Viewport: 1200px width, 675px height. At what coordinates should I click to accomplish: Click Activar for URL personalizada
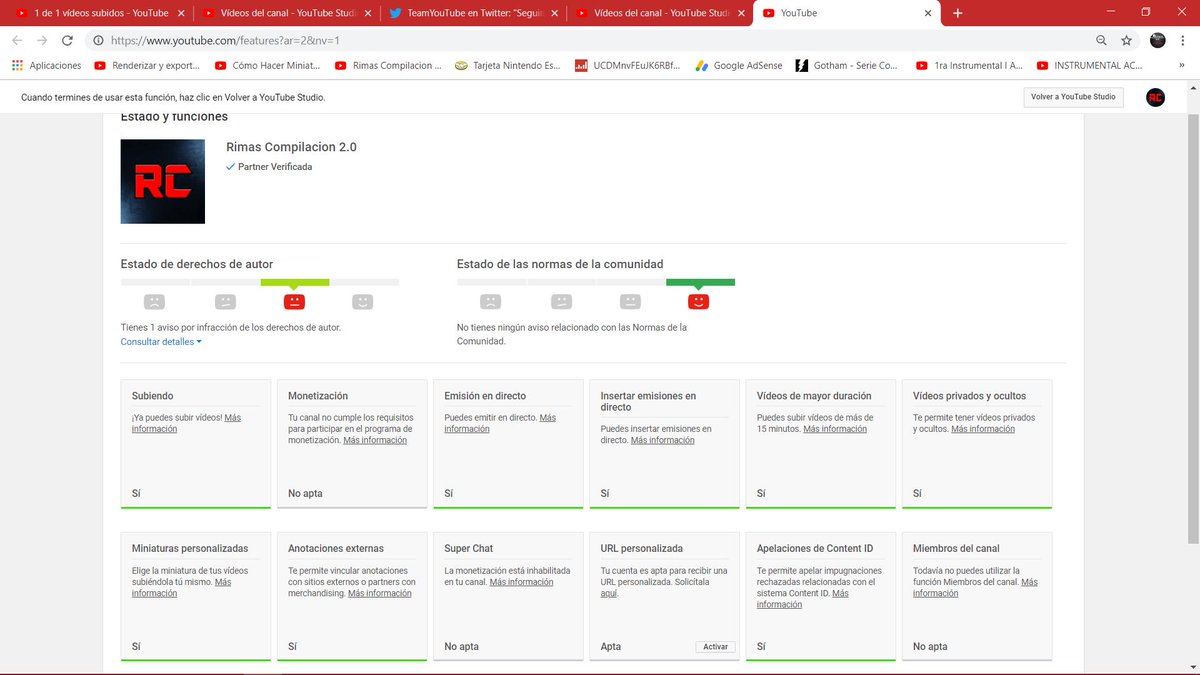point(715,647)
